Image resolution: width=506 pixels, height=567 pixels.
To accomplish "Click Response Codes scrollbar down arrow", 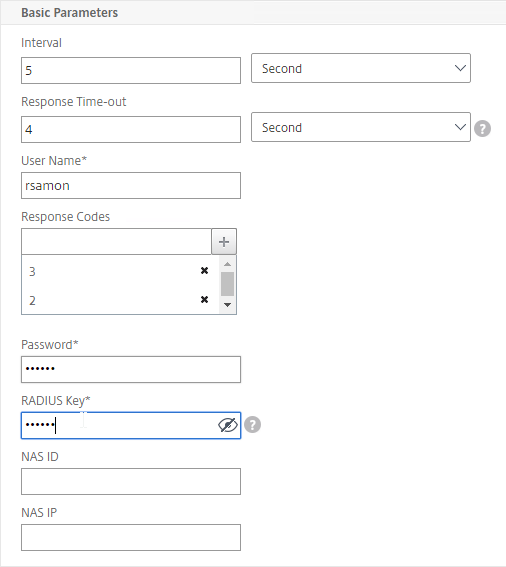I will tap(228, 305).
